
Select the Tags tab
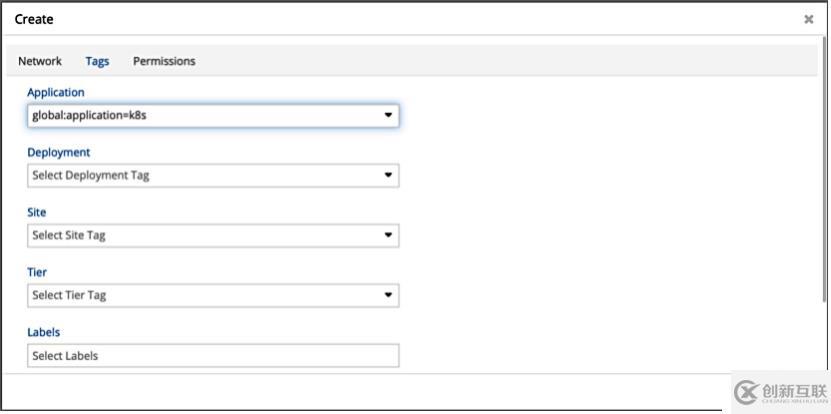click(97, 61)
